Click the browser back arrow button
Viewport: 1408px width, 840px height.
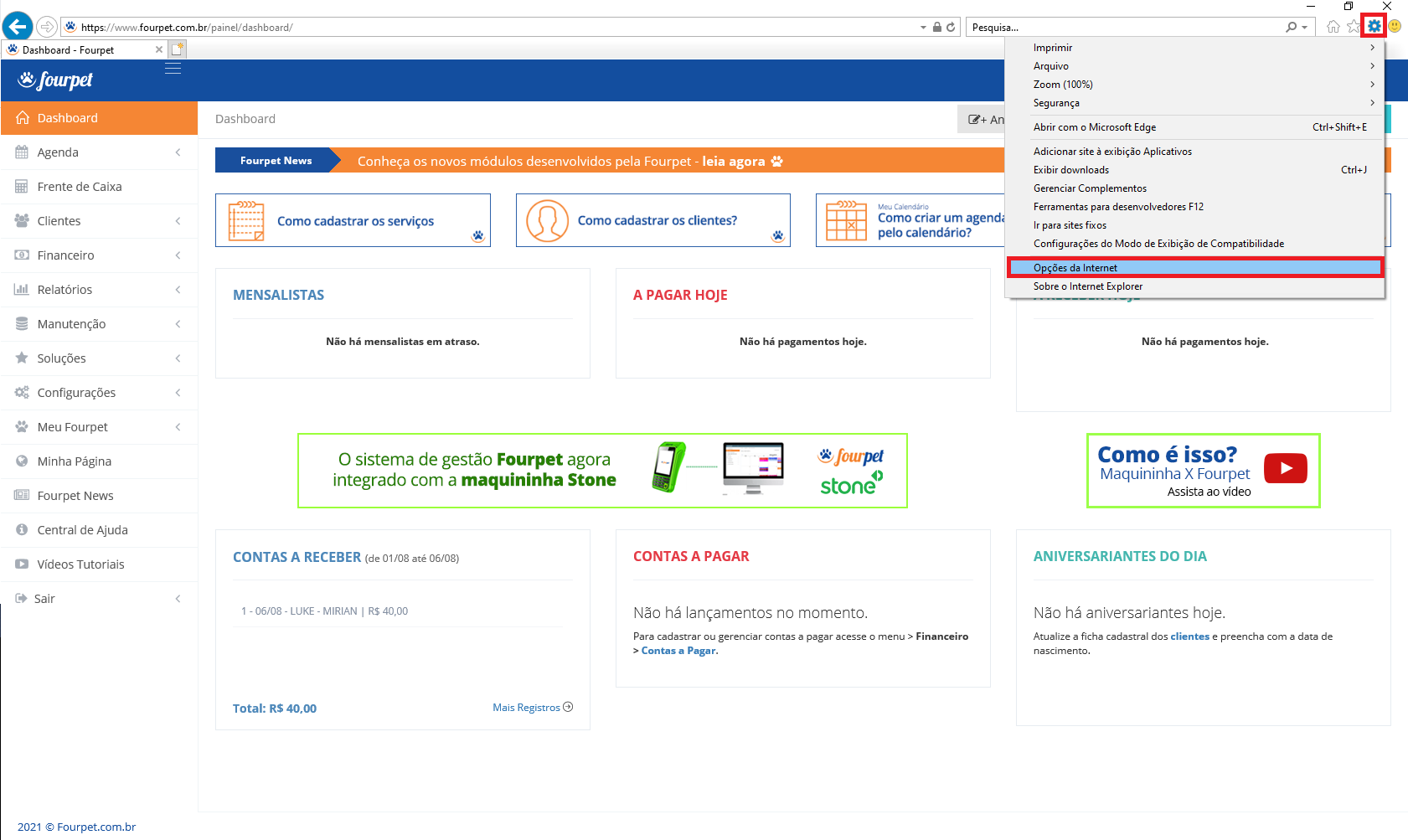click(17, 27)
